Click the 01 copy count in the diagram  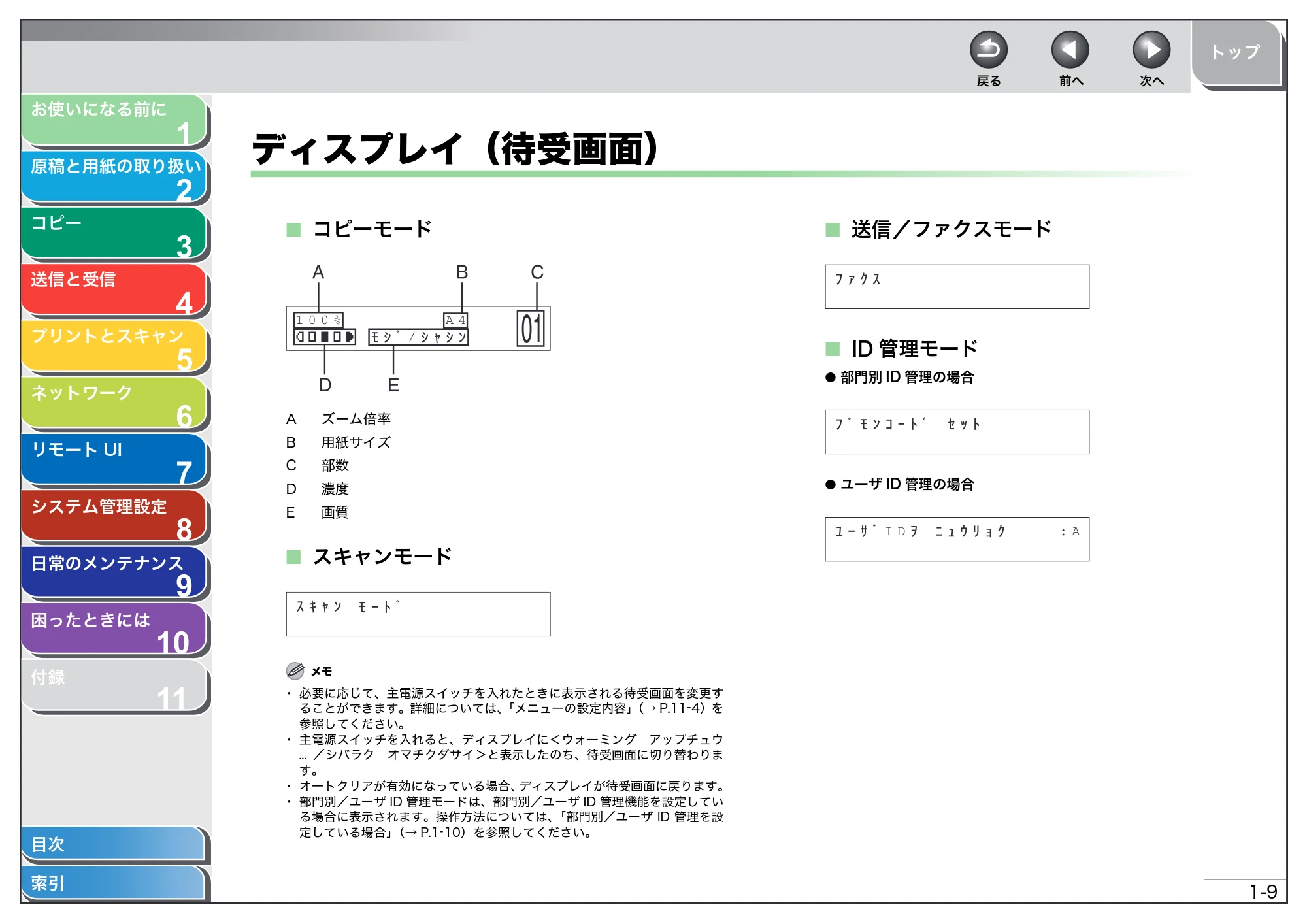point(531,328)
